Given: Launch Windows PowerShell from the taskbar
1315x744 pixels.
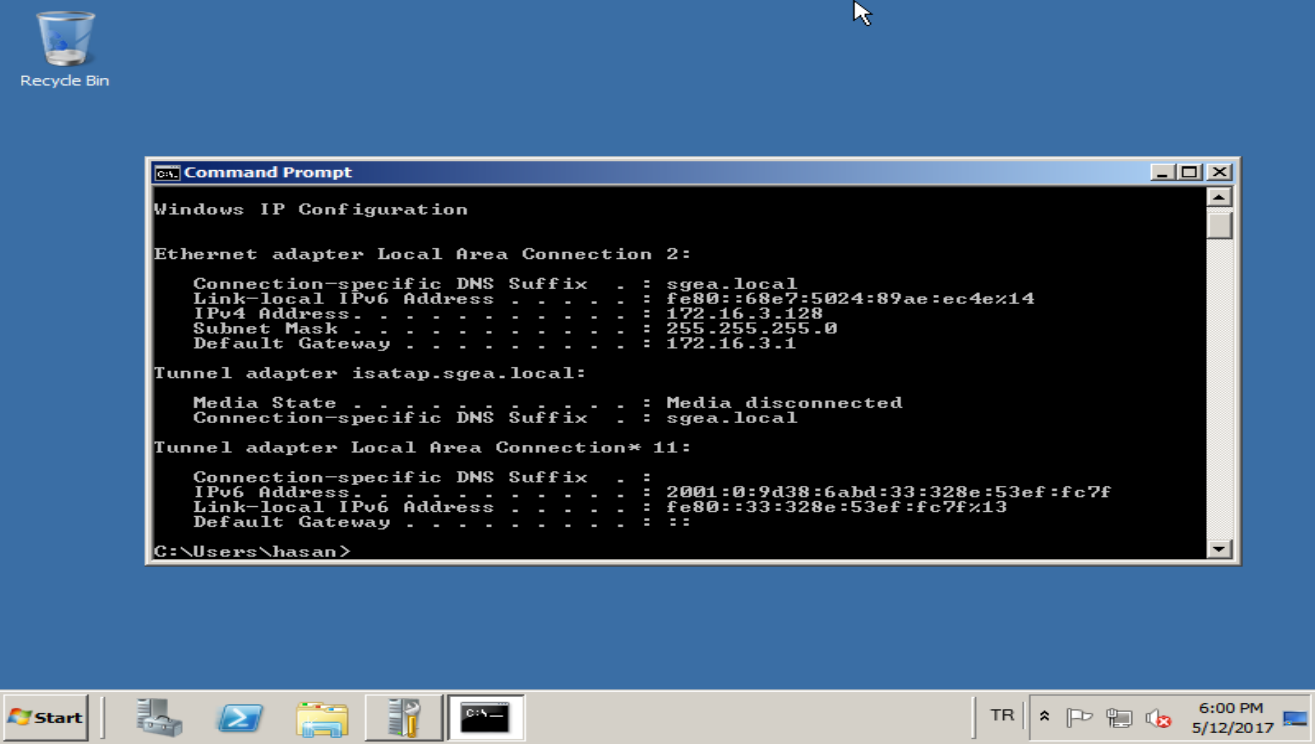Looking at the screenshot, I should coord(240,717).
